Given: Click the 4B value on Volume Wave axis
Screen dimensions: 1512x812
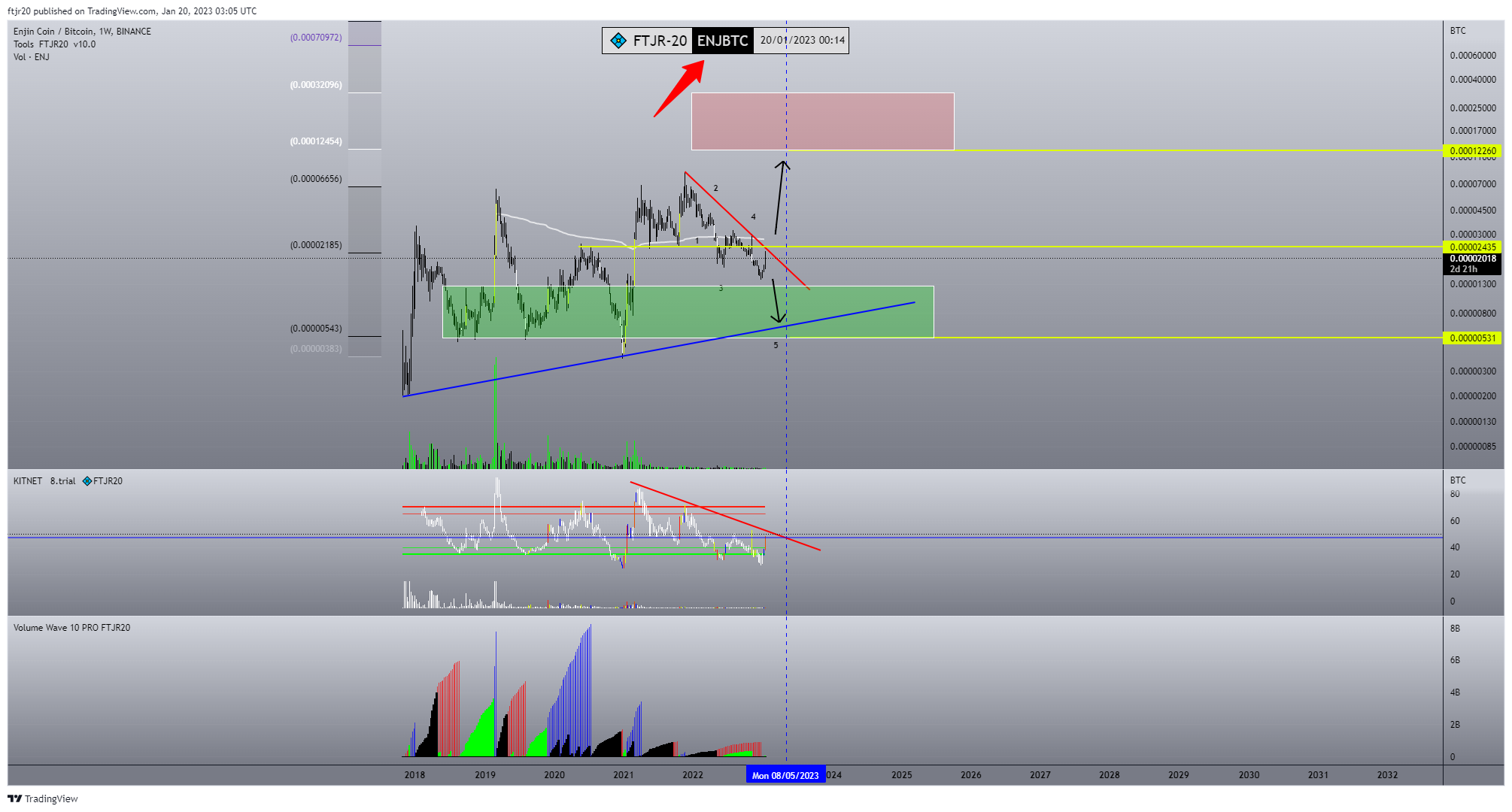Looking at the screenshot, I should coord(1455,692).
